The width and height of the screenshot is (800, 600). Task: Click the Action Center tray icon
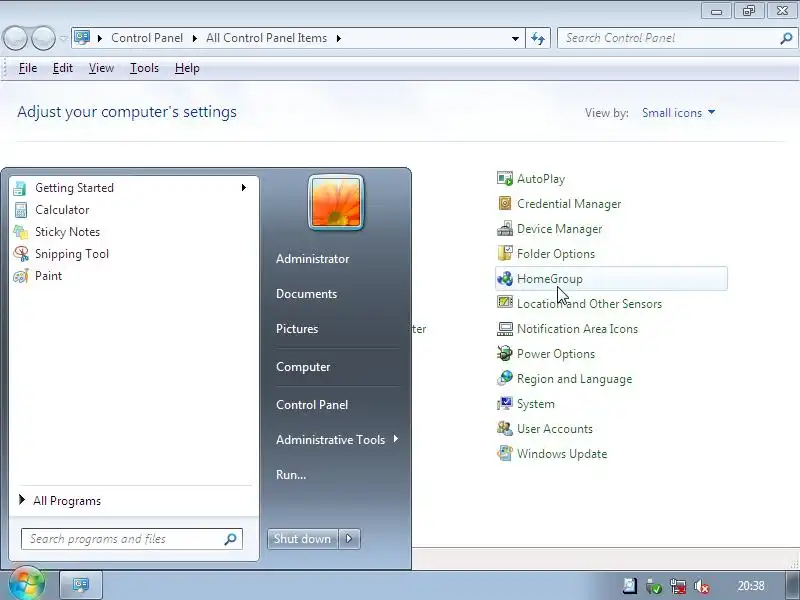pyautogui.click(x=630, y=586)
